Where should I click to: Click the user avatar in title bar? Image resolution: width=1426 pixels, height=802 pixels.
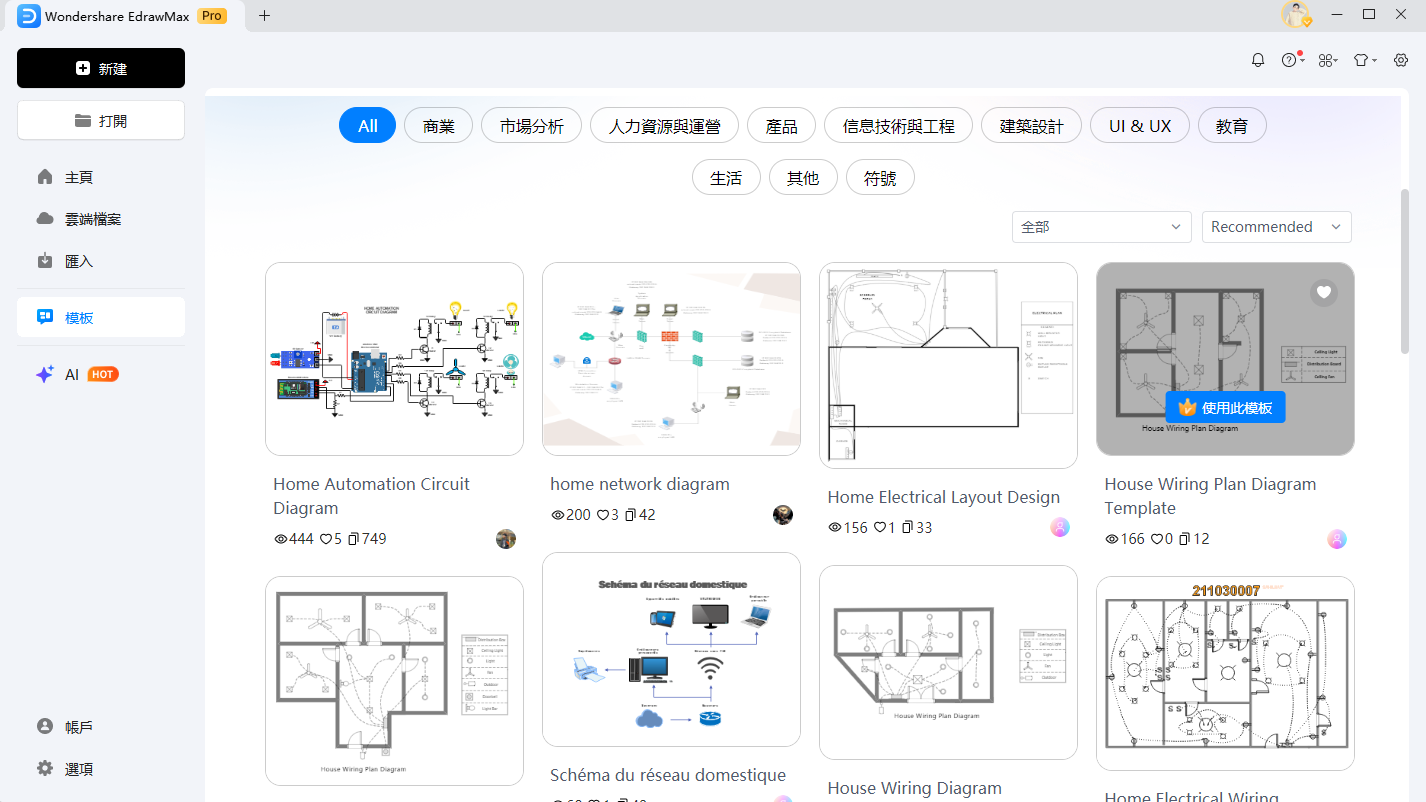click(x=1296, y=15)
